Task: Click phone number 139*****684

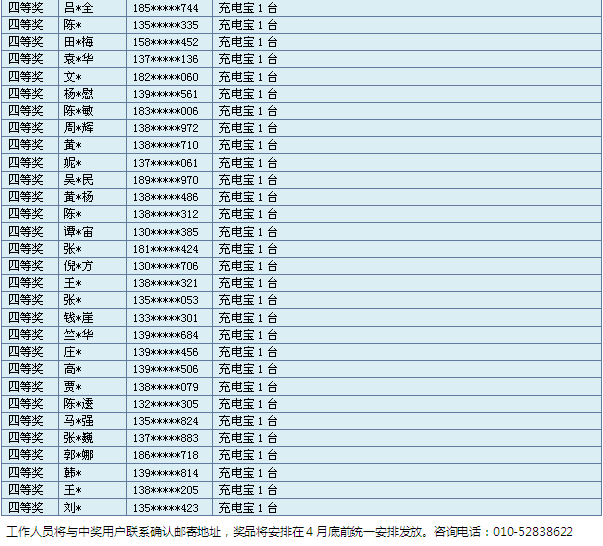Action: (x=166, y=335)
